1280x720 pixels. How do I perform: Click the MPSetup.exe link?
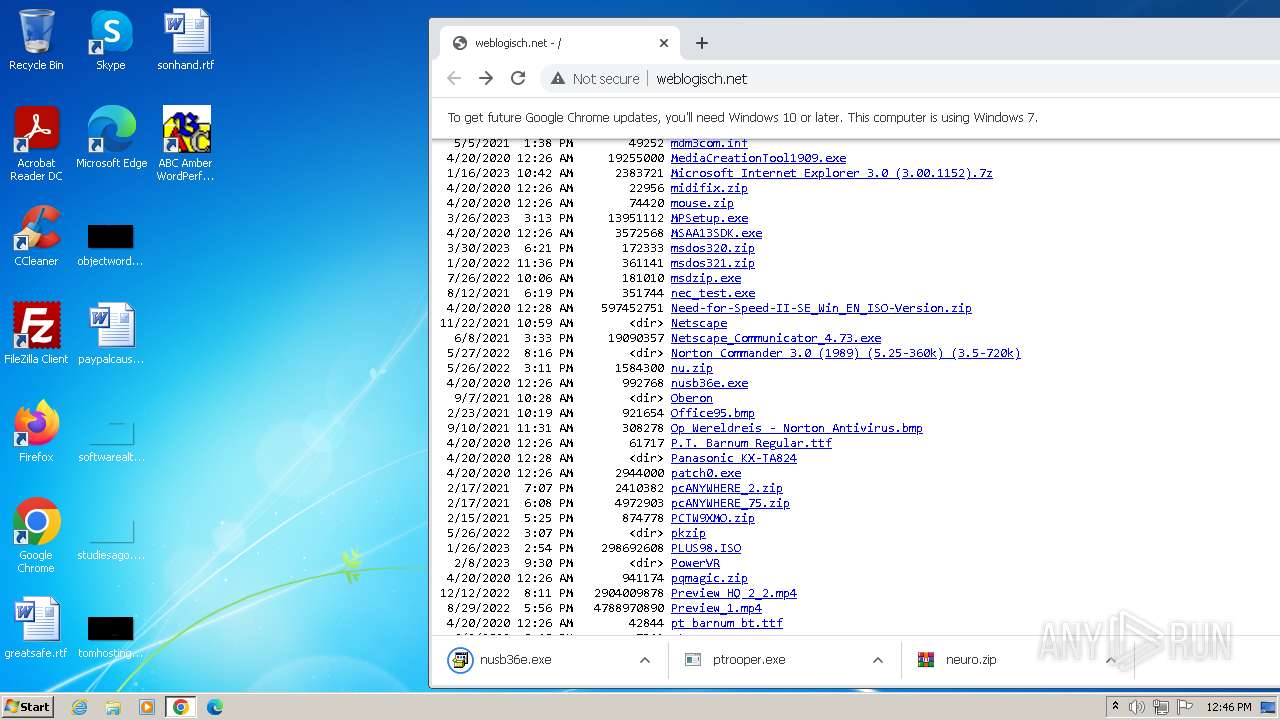click(709, 218)
